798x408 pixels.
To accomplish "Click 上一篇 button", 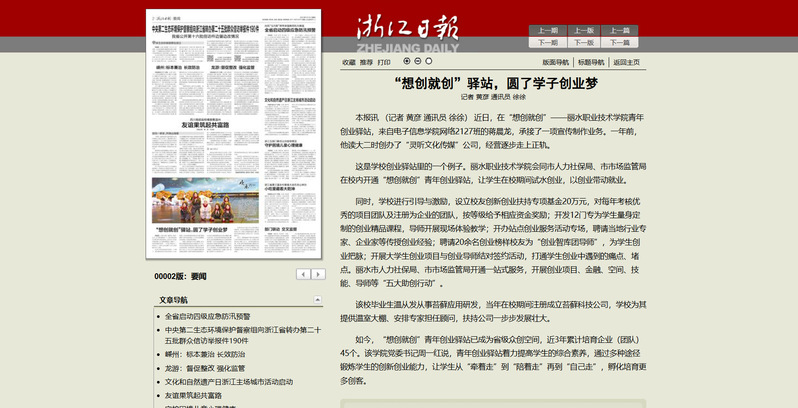I will (619, 31).
